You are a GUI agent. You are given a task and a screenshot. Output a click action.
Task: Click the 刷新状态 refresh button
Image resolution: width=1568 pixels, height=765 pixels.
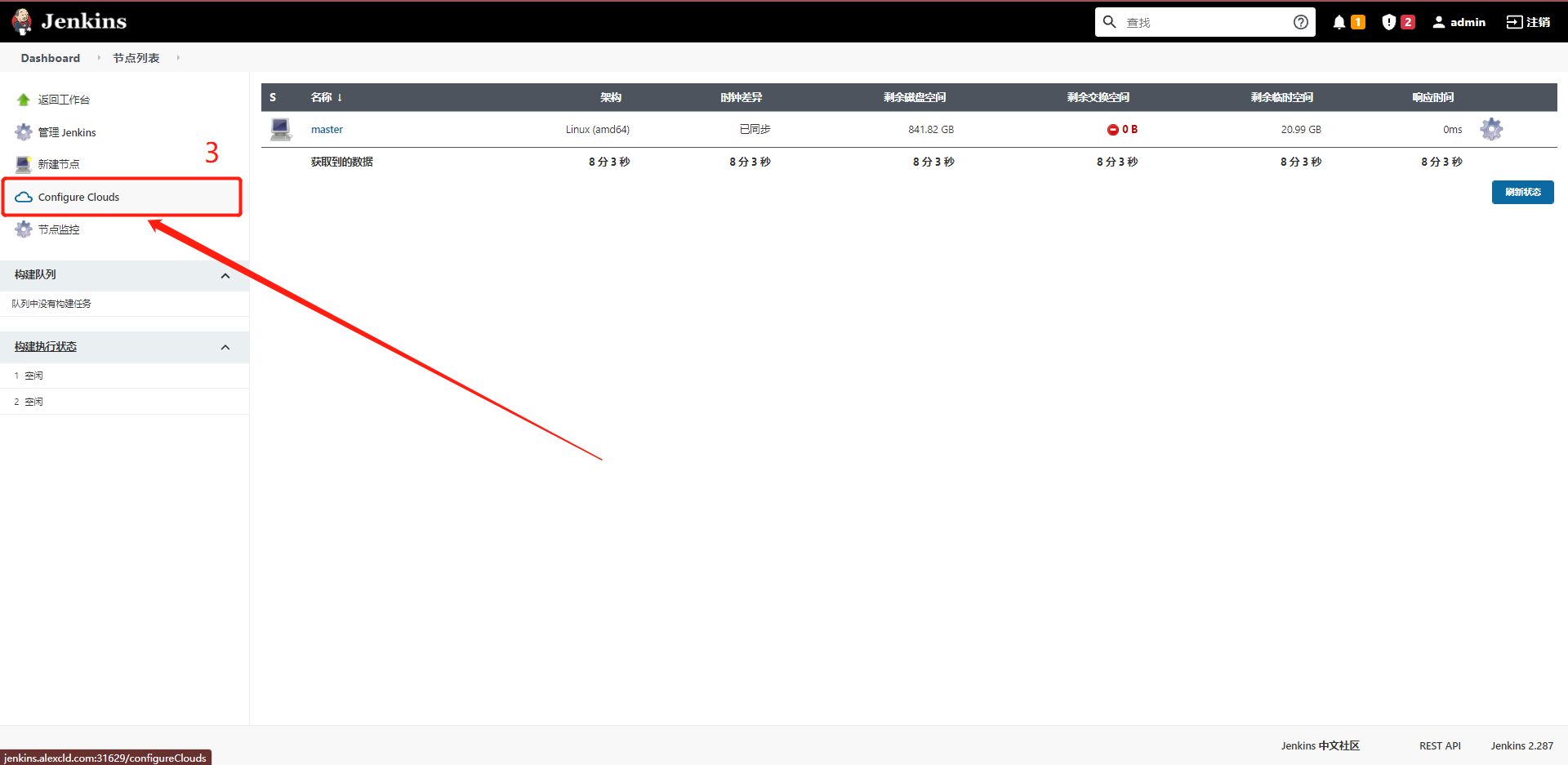pos(1522,192)
